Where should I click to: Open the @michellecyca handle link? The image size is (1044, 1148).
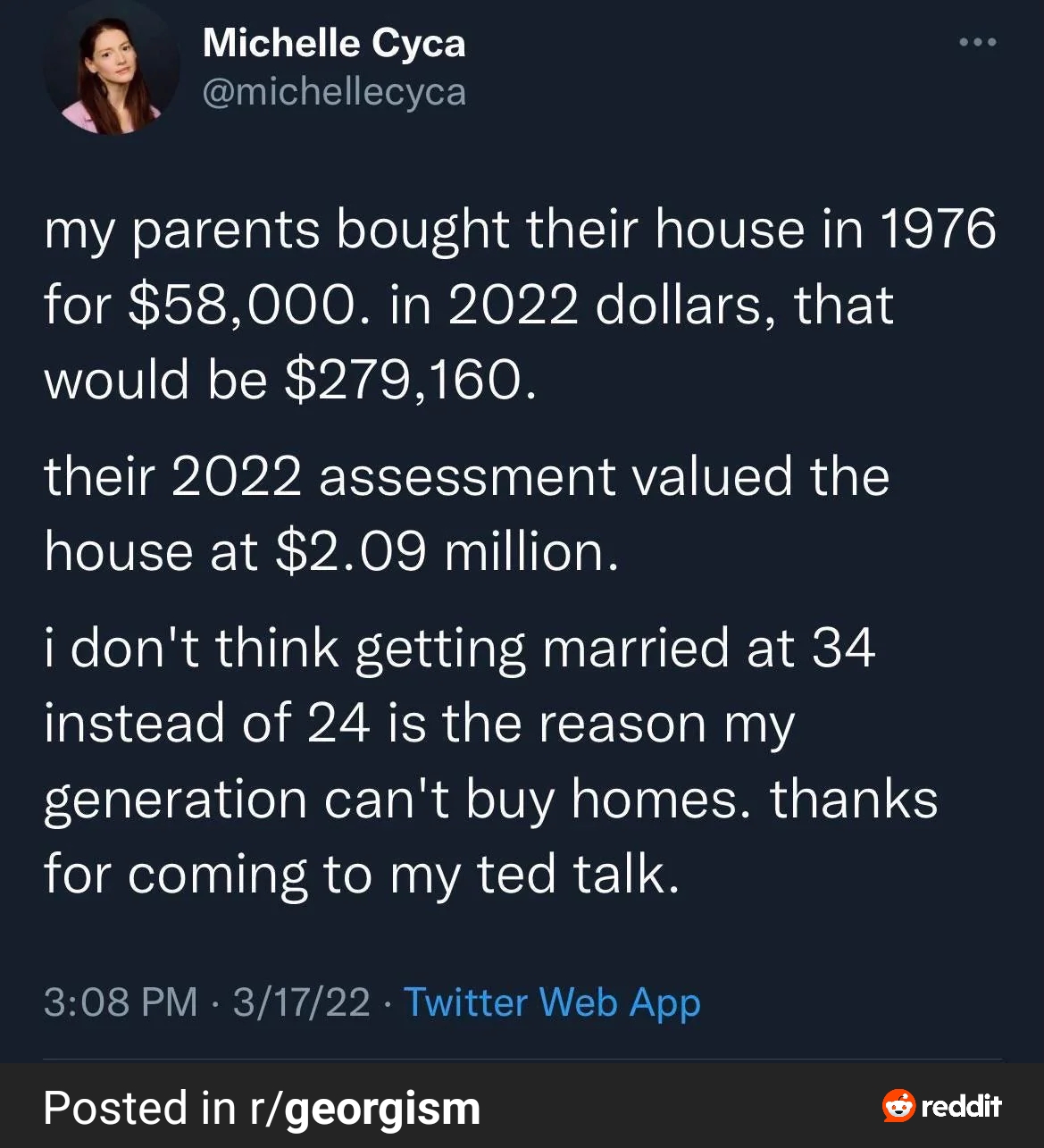coord(334,92)
